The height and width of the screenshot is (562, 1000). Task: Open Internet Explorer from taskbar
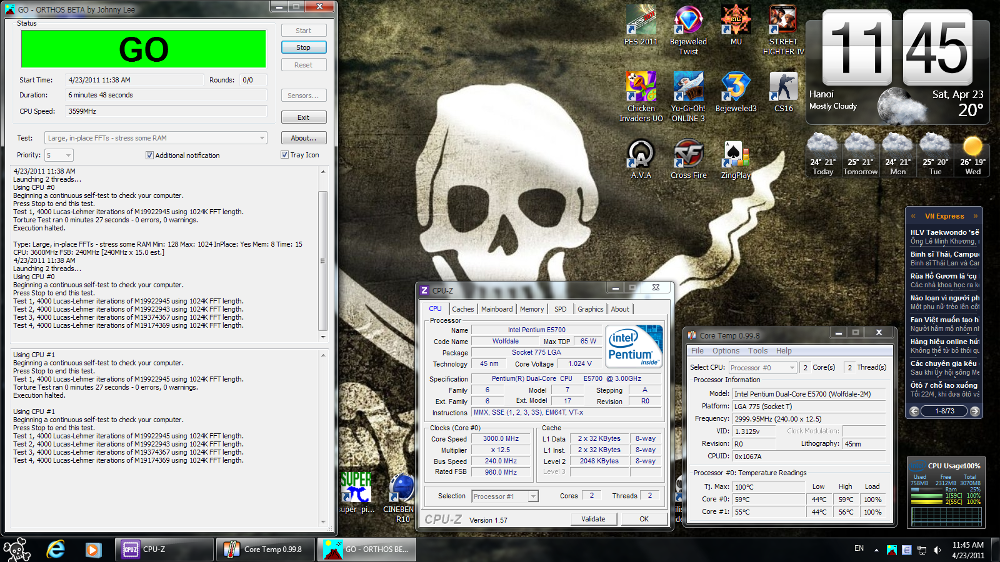pyautogui.click(x=56, y=549)
